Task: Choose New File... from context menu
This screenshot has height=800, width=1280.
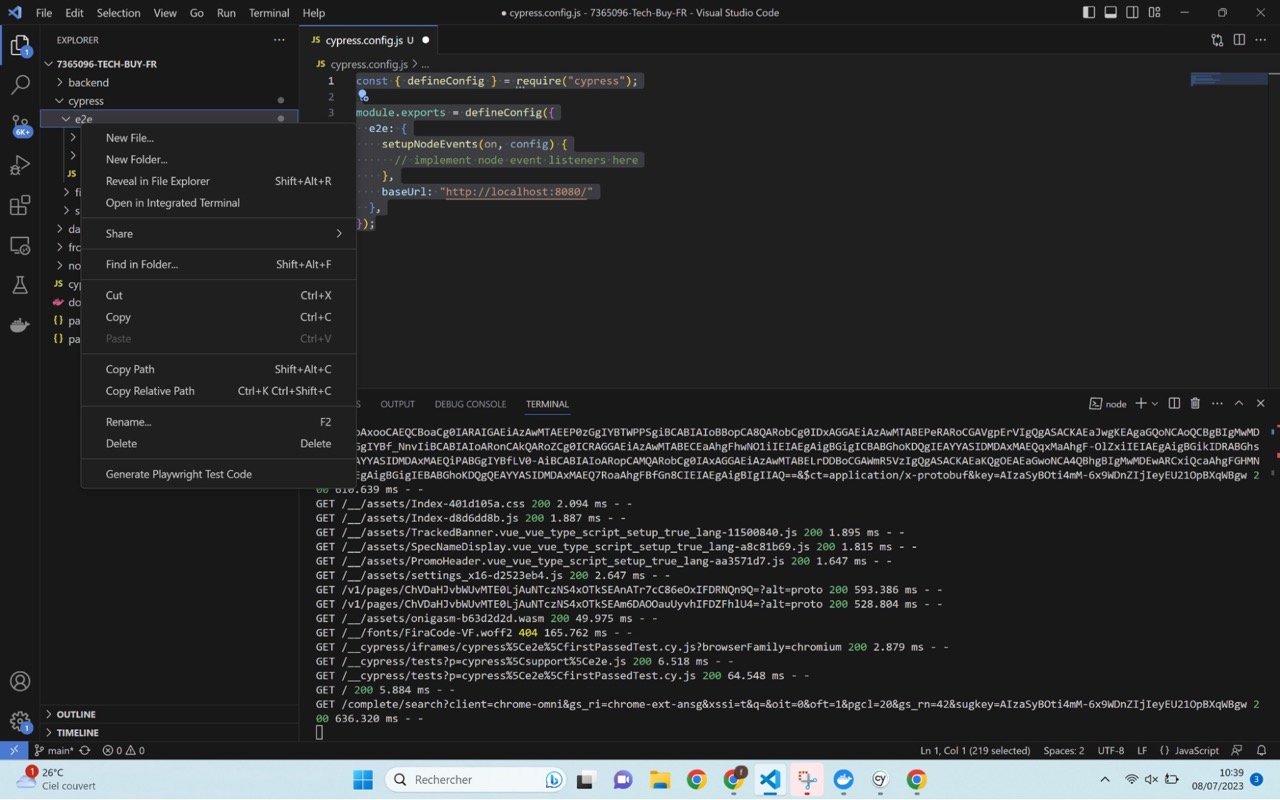Action: (218, 138)
